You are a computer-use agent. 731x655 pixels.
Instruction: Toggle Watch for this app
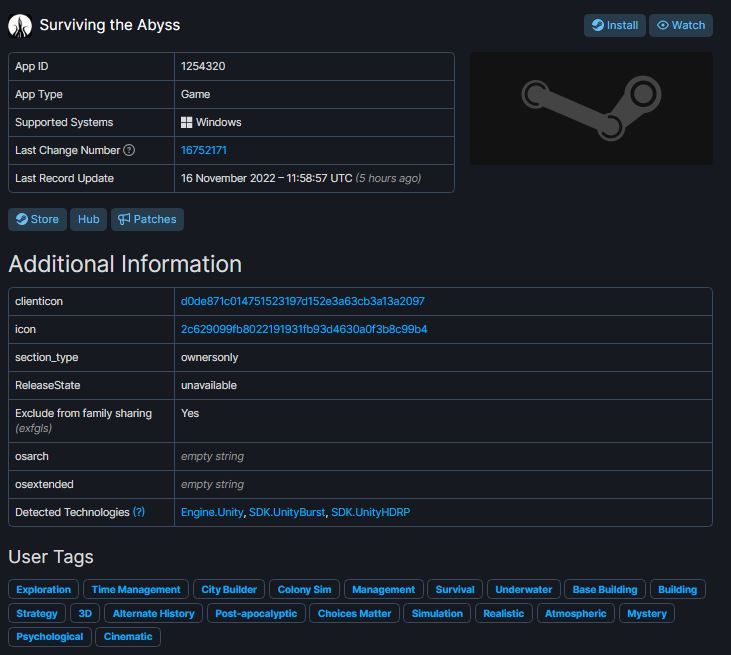[x=681, y=25]
